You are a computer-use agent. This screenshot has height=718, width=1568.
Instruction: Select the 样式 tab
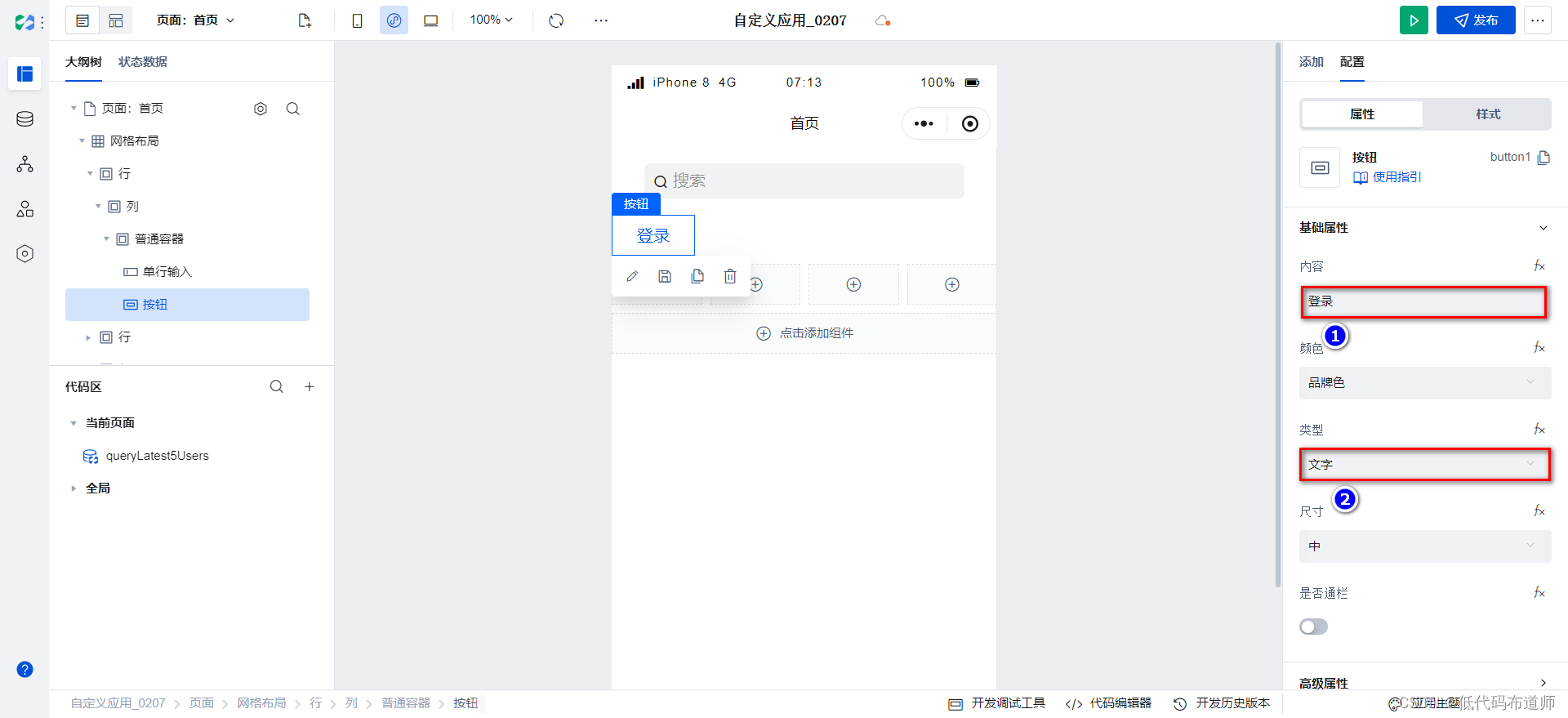1488,114
